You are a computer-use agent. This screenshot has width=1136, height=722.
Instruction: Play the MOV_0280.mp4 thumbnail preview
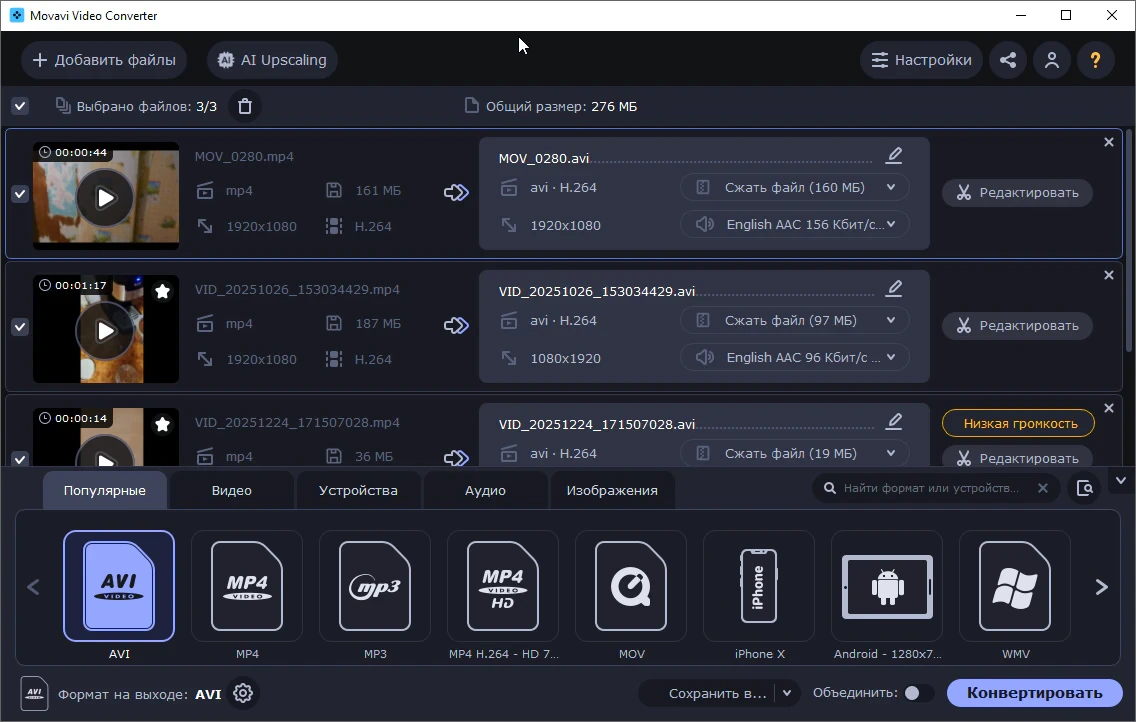(106, 198)
